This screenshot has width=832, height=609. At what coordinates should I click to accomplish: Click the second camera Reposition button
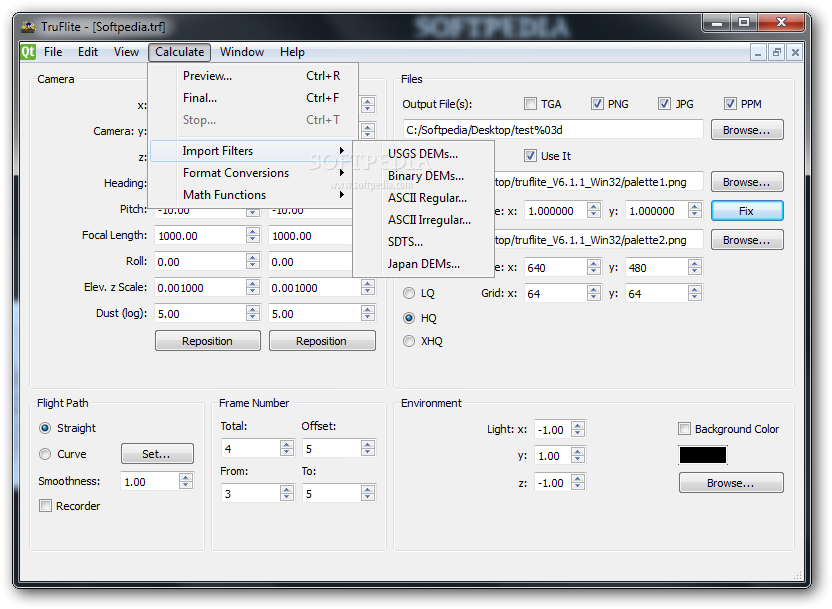pyautogui.click(x=322, y=341)
